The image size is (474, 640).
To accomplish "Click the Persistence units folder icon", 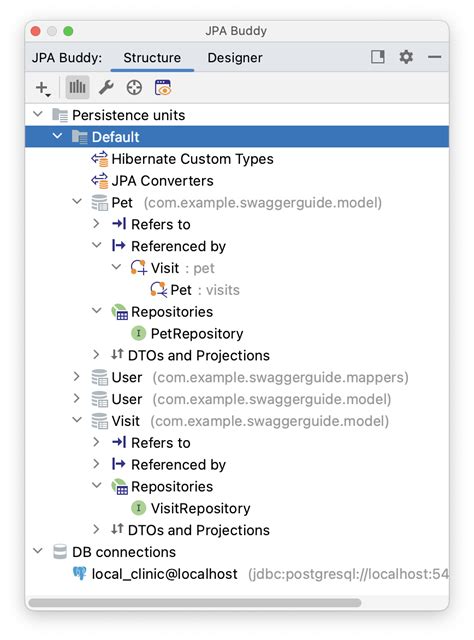I will [x=60, y=115].
